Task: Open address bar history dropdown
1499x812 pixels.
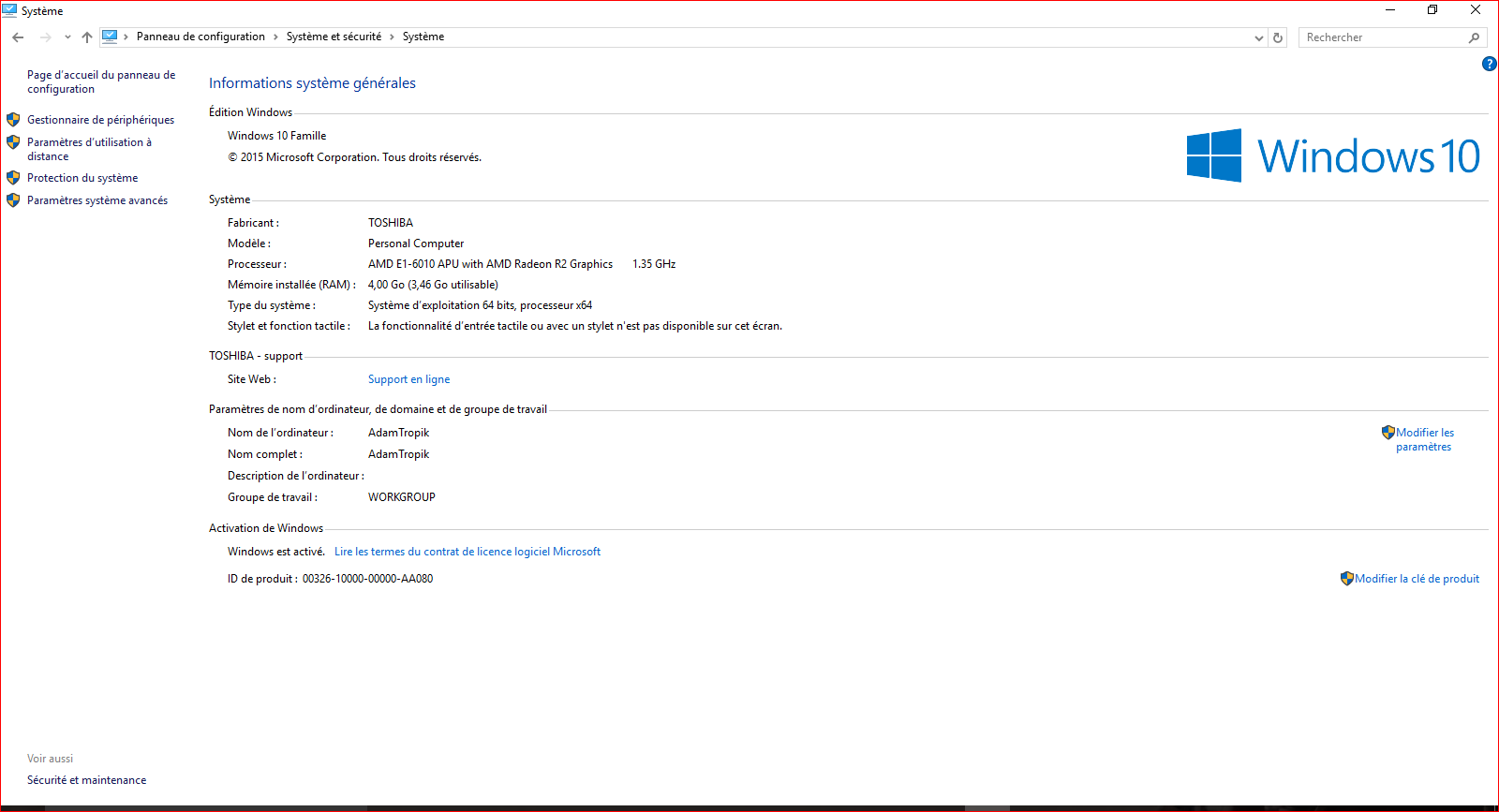Action: coord(1258,37)
